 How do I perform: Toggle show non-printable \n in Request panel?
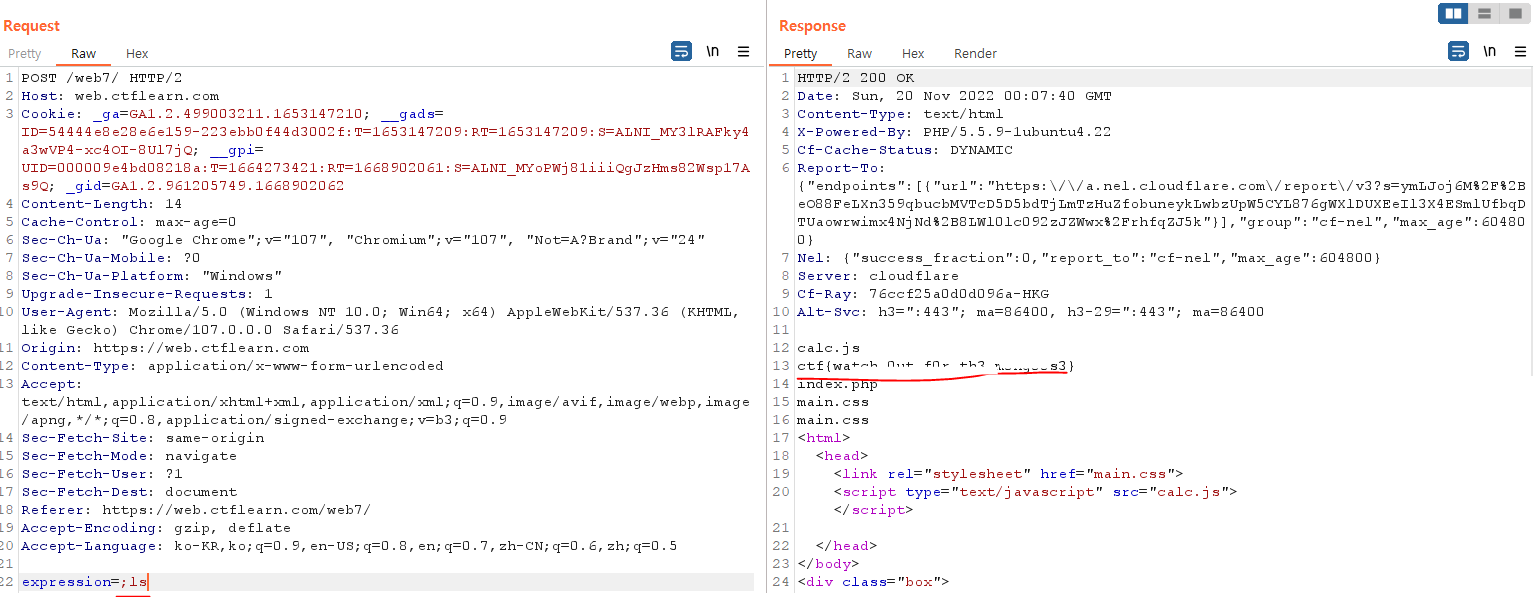(713, 51)
